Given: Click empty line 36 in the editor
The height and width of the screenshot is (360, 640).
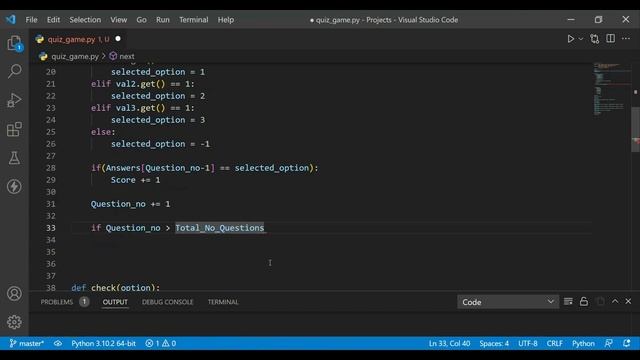Looking at the screenshot, I should click(x=331, y=264).
